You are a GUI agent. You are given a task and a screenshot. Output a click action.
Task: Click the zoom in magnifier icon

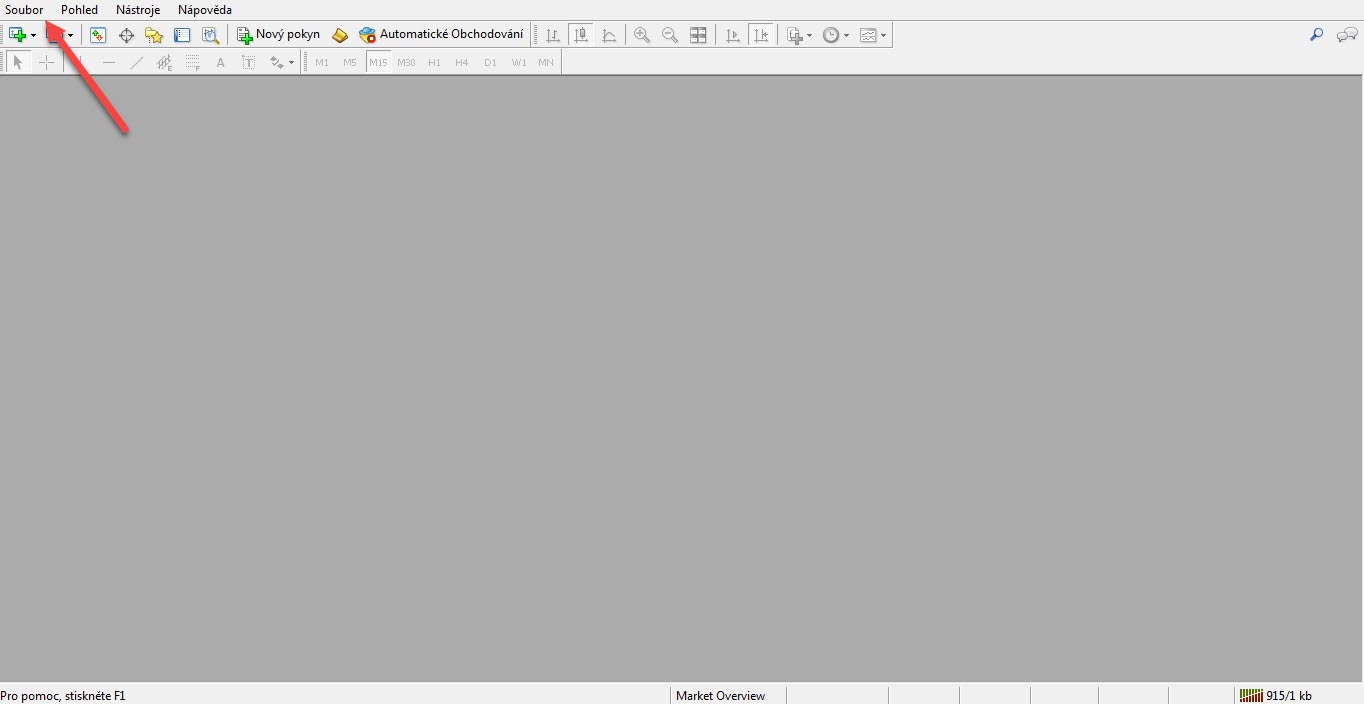coord(642,35)
